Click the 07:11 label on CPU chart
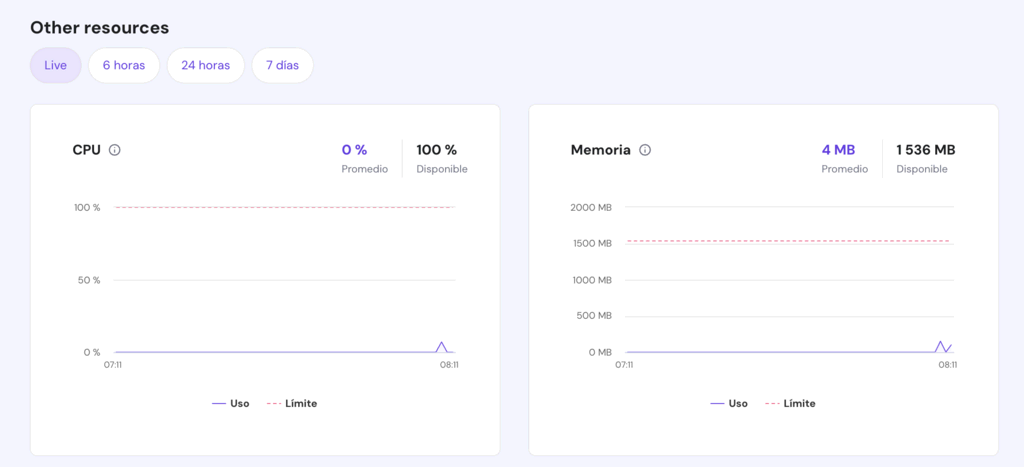1024x467 pixels. (x=113, y=365)
